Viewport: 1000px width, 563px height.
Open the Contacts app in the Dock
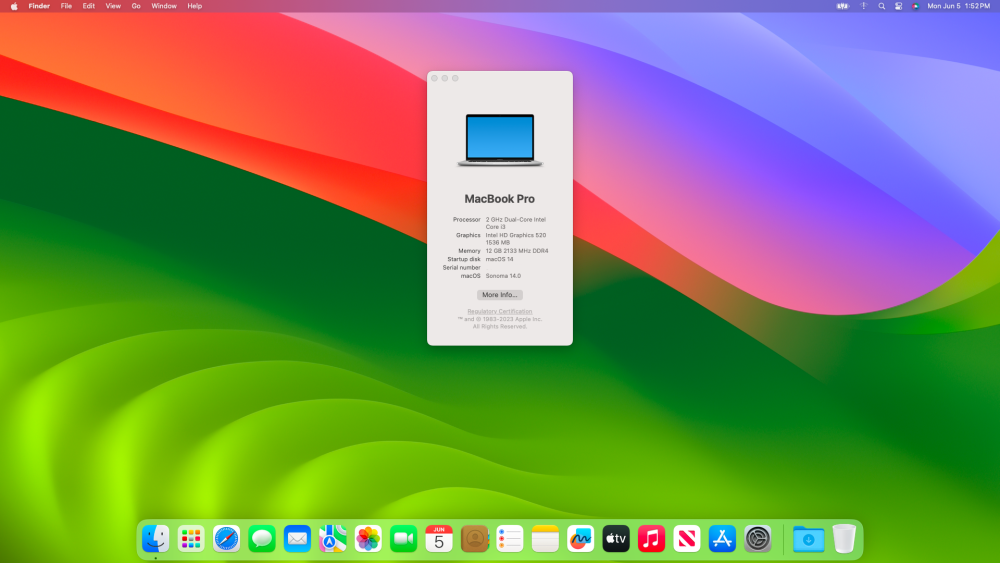474,539
